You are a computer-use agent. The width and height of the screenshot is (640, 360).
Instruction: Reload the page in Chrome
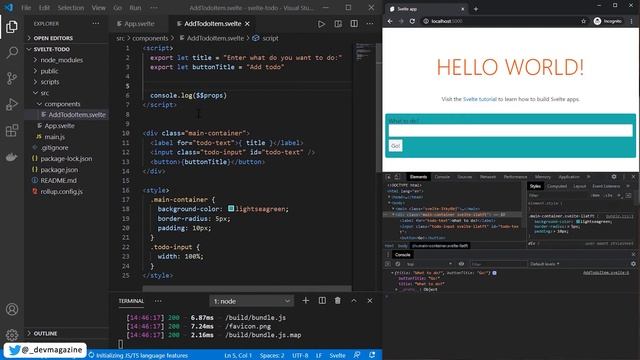412,21
